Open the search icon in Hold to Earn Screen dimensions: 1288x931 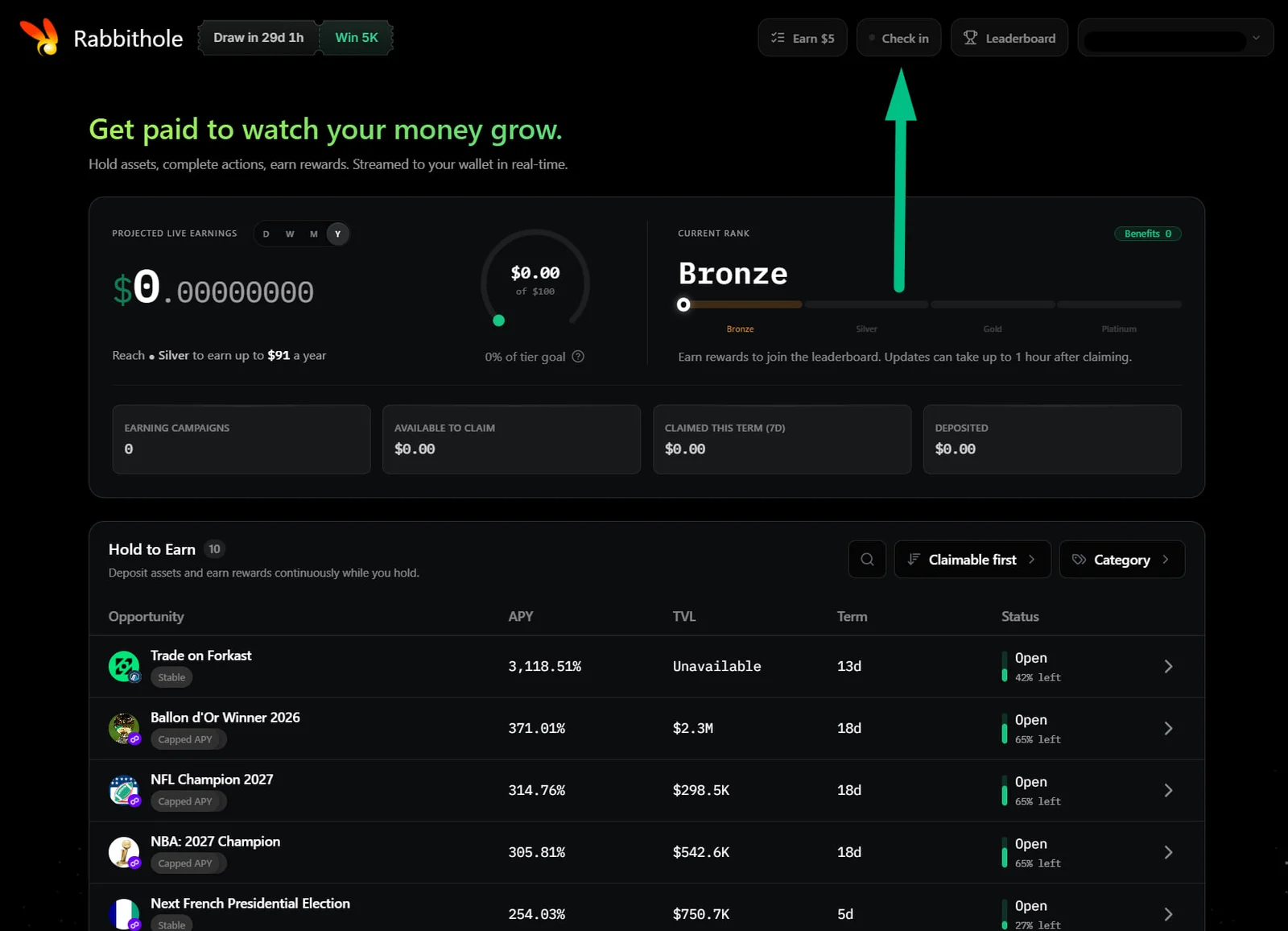coord(867,559)
